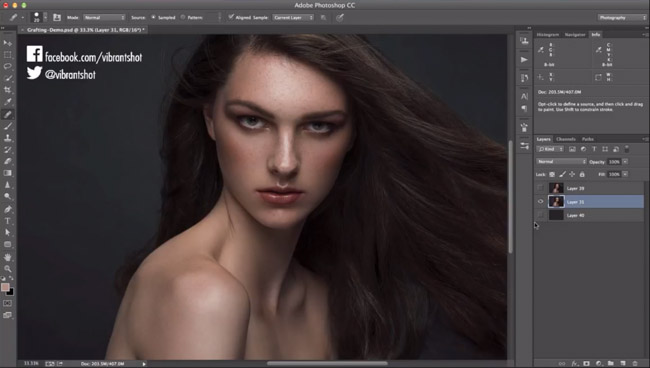The height and width of the screenshot is (368, 650).
Task: Filter layers by pixel kind
Action: pos(572,149)
